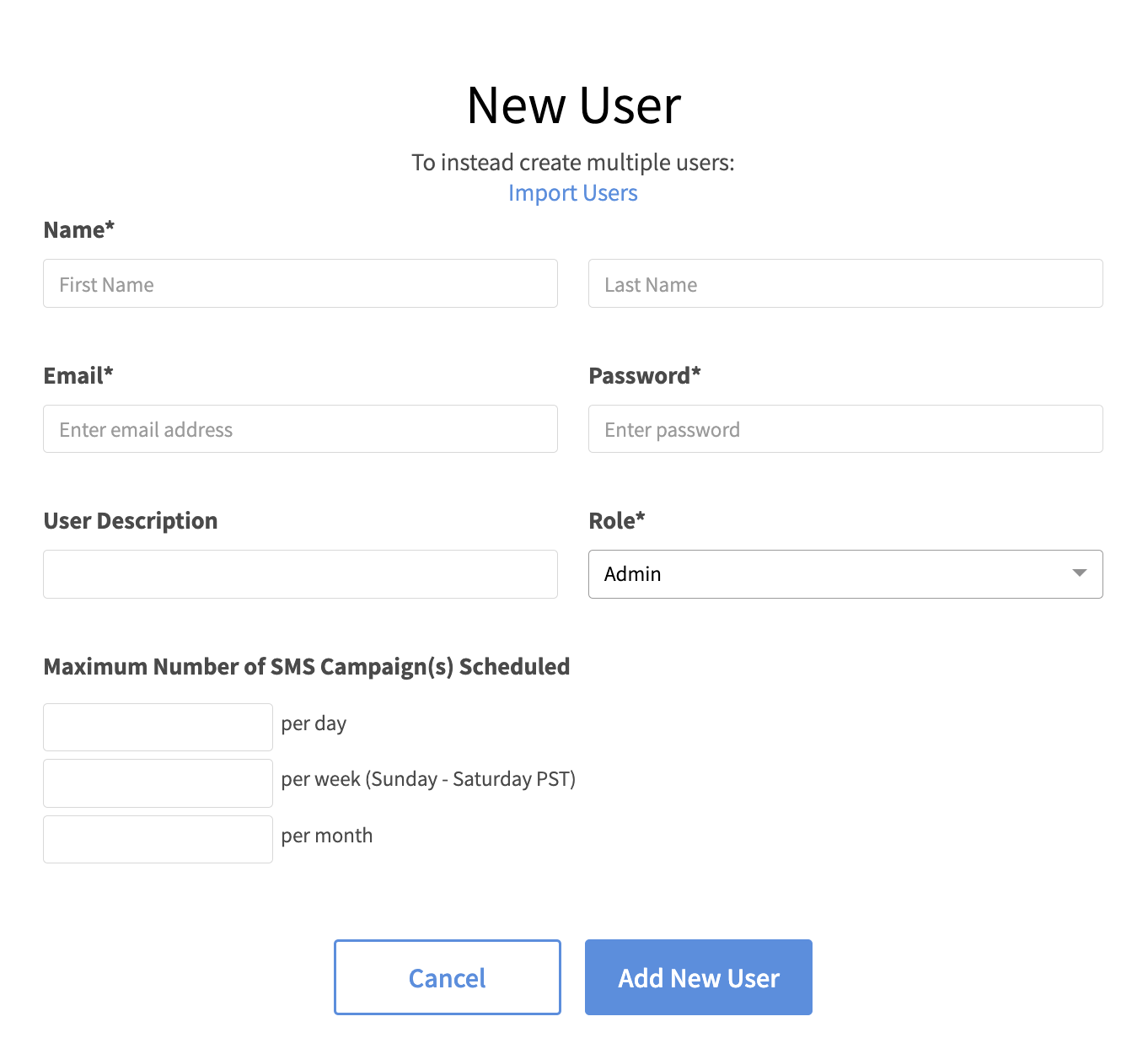Image resolution: width=1148 pixels, height=1054 pixels.
Task: Click the User Description text box
Action: [x=300, y=574]
